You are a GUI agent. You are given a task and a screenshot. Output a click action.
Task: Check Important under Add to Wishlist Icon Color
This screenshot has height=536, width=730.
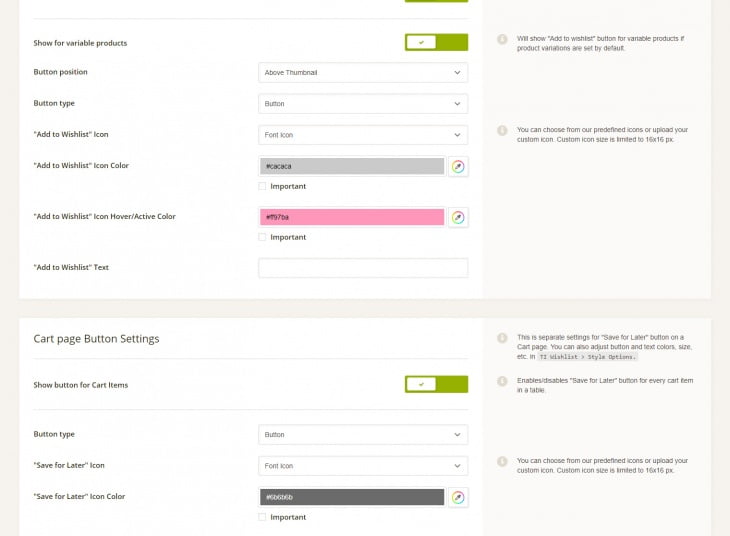[262, 186]
